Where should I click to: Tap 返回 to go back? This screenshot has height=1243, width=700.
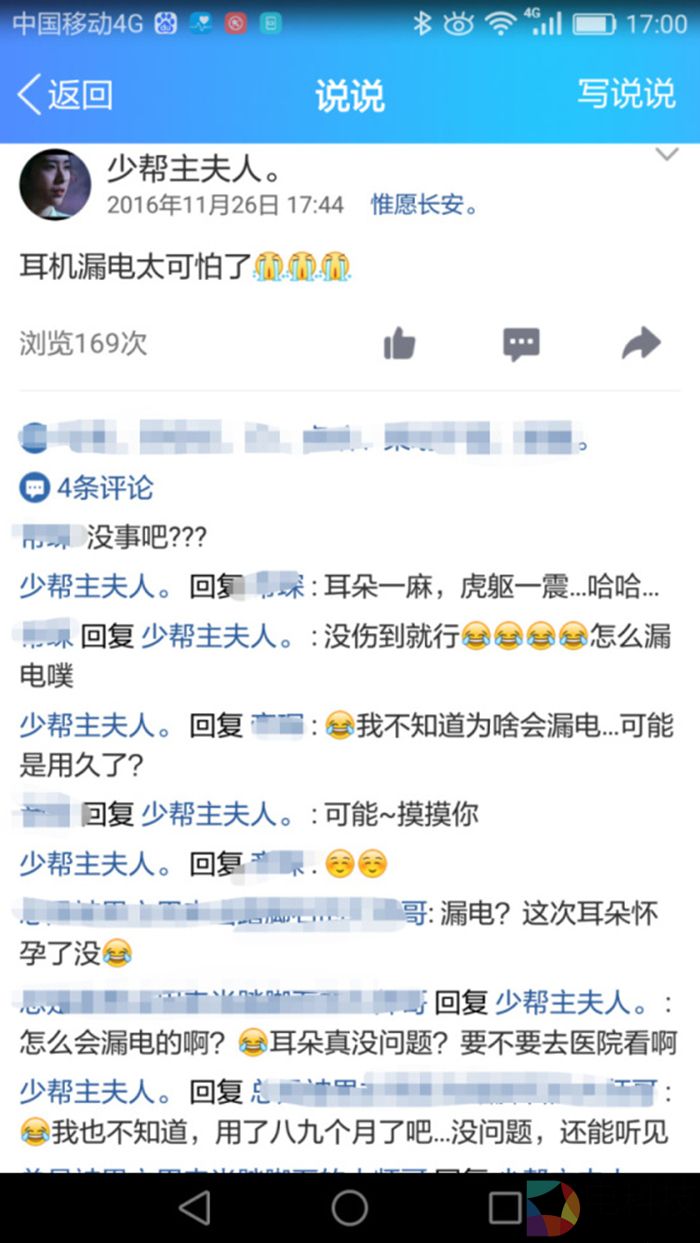pos(80,95)
